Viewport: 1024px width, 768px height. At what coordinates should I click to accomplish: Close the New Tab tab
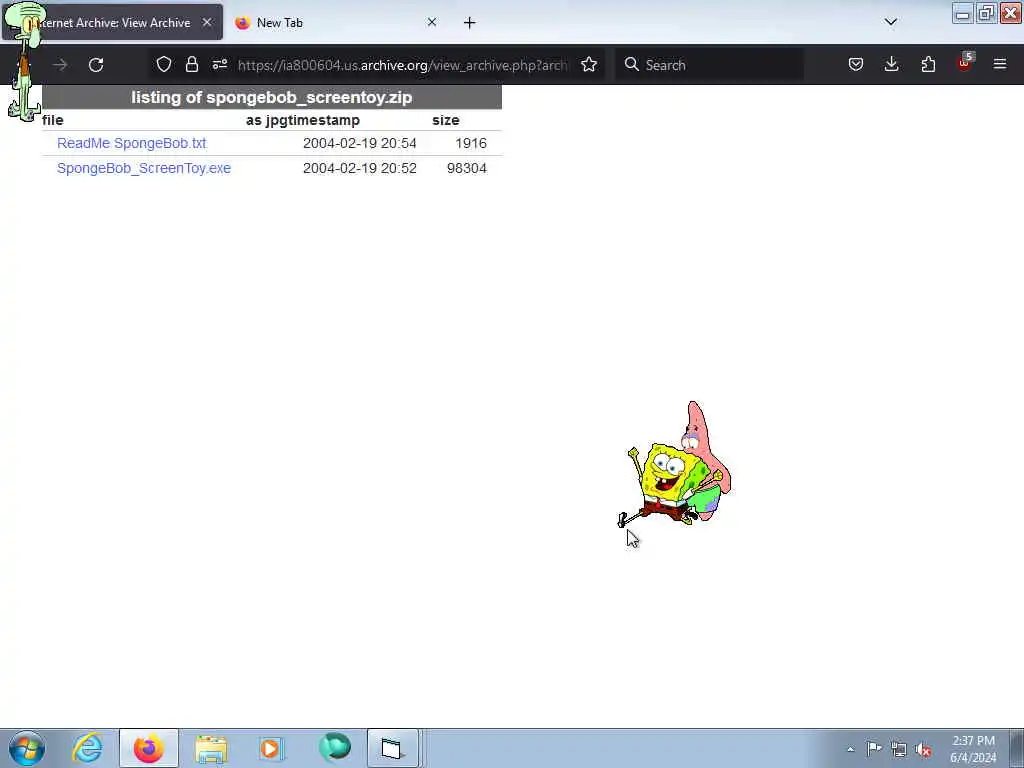pyautogui.click(x=432, y=22)
